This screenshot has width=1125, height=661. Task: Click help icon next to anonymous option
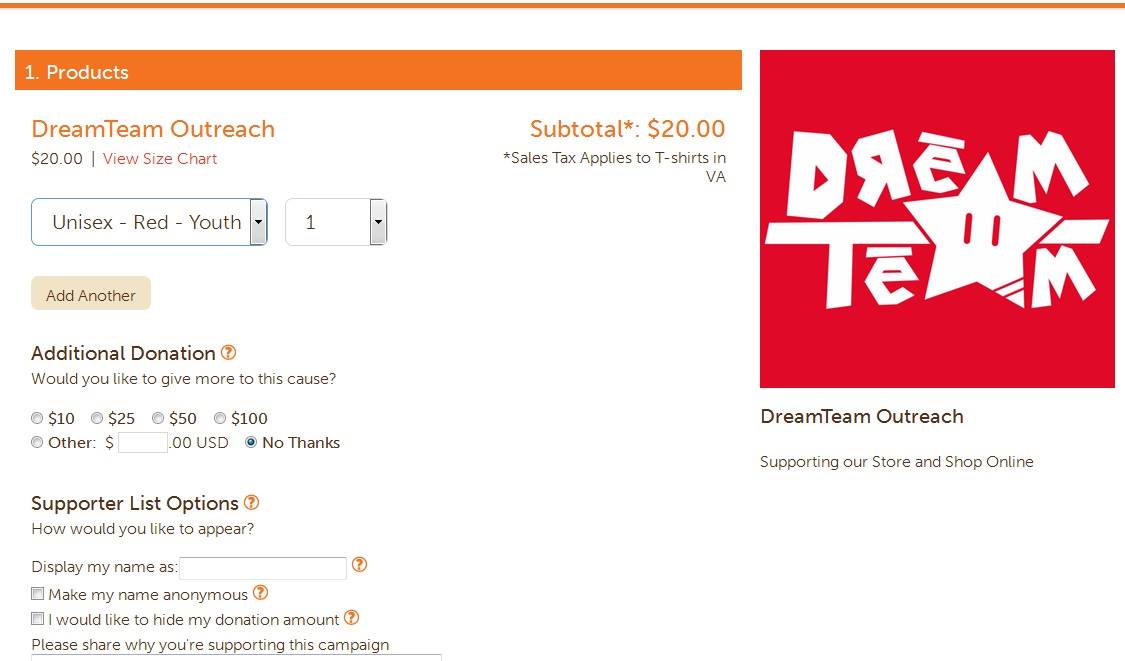click(260, 593)
